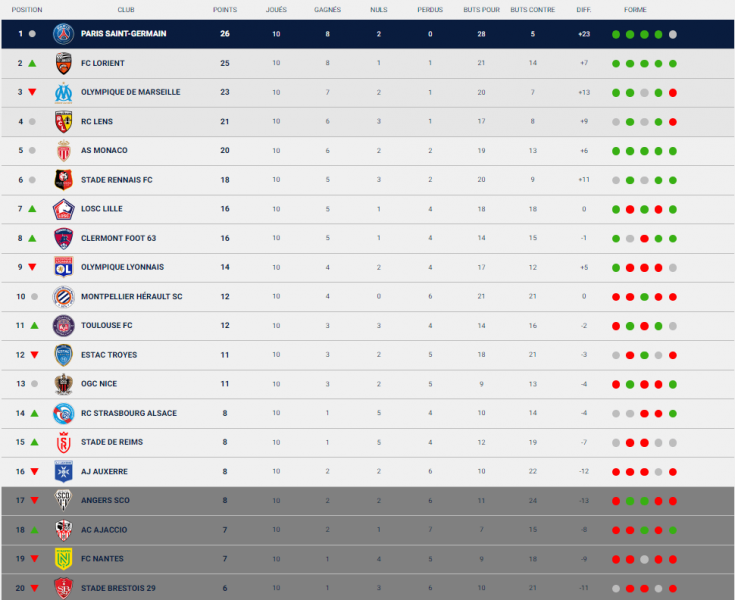Viewport: 735px width, 600px height.
Task: Open the Clermont Foot 63 team link
Action: [x=119, y=238]
